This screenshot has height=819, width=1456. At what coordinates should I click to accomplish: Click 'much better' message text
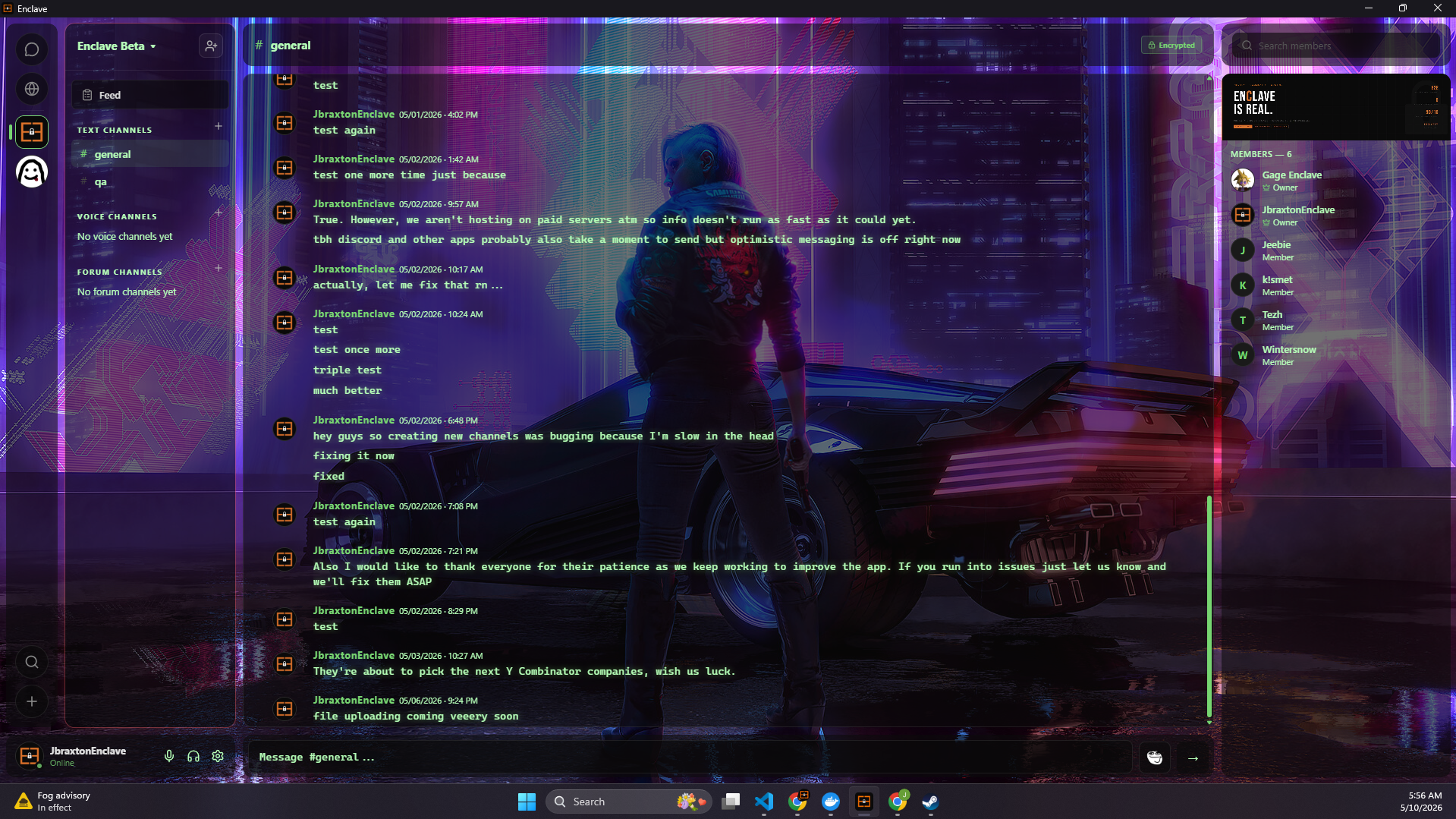pyautogui.click(x=347, y=391)
